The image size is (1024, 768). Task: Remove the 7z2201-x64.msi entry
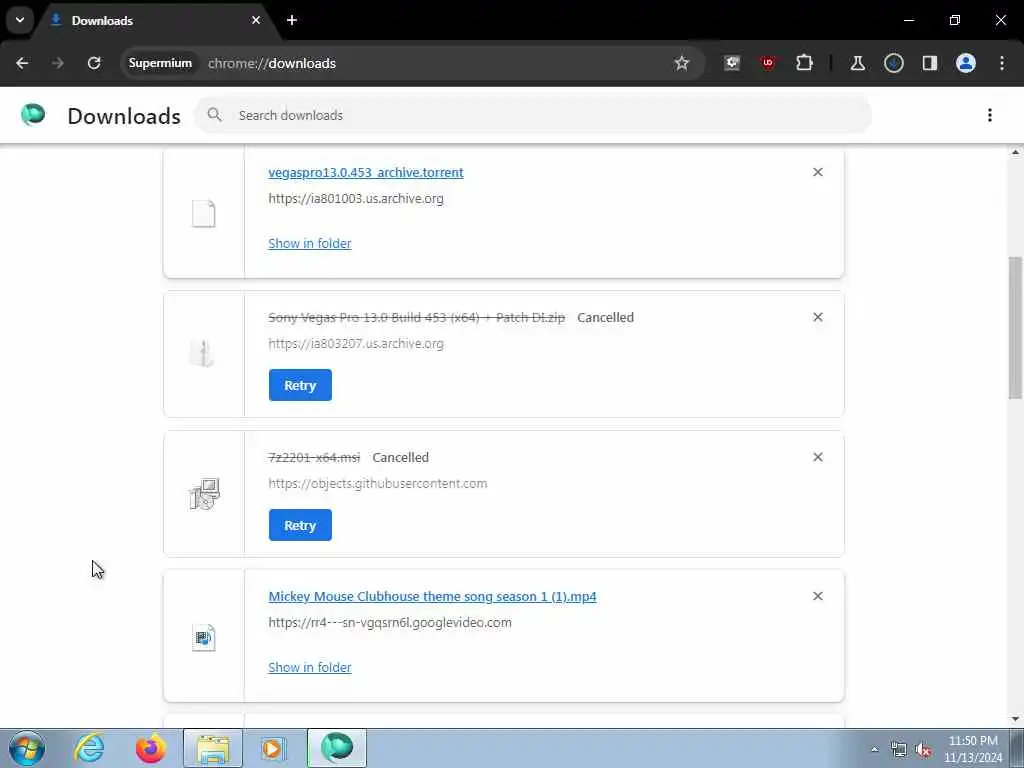click(x=818, y=457)
